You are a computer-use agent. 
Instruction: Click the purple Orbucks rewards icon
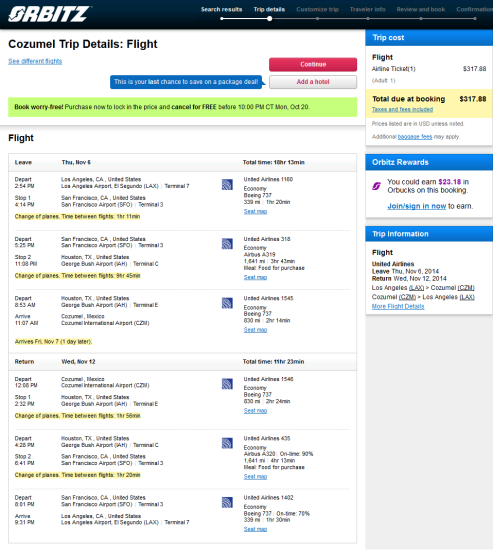[x=377, y=186]
